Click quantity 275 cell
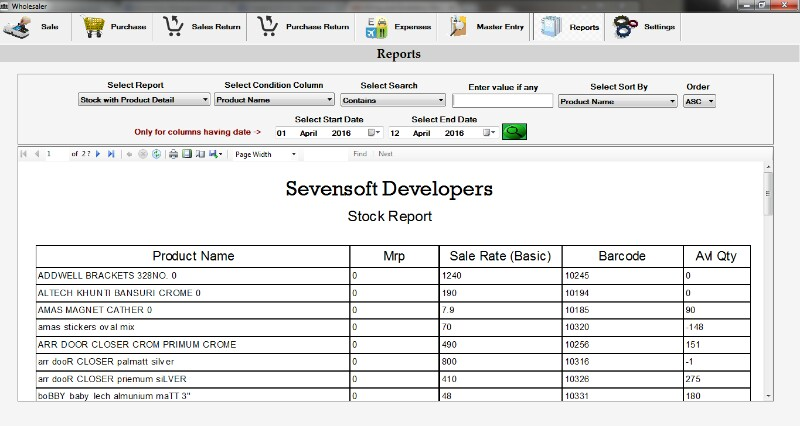Image resolution: width=800 pixels, height=426 pixels. (717, 379)
